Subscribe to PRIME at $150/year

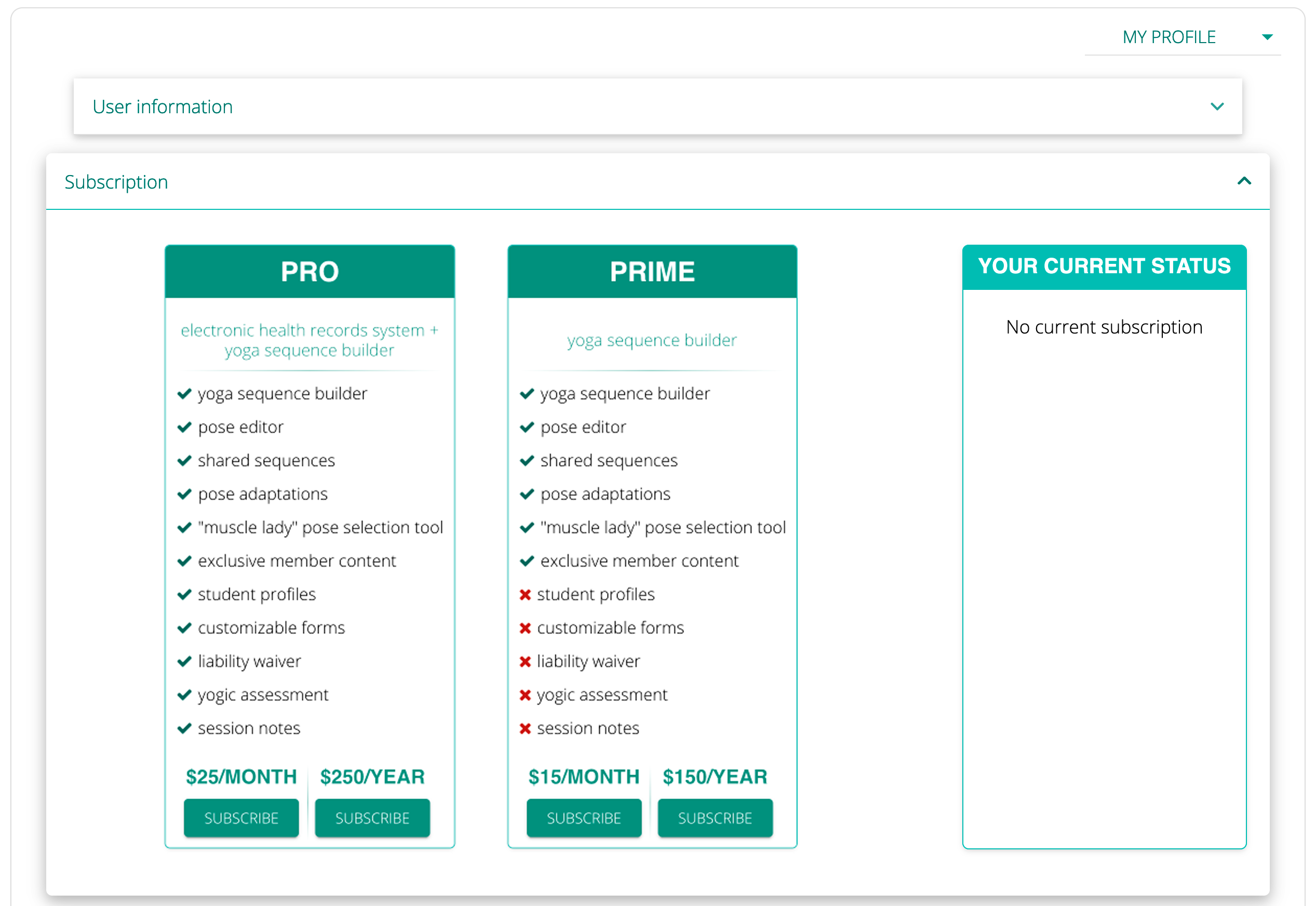click(715, 818)
